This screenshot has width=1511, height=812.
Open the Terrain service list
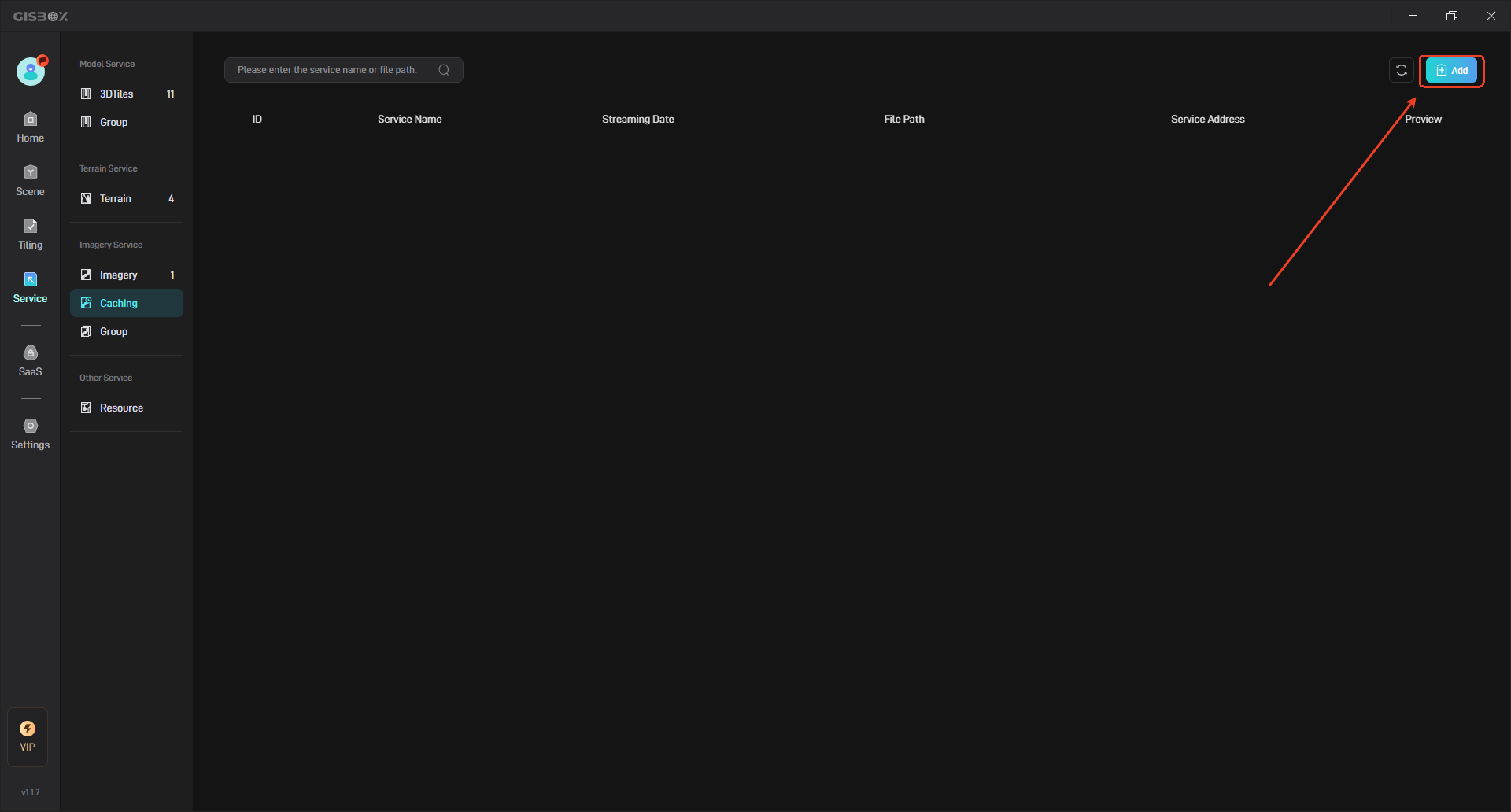click(126, 198)
